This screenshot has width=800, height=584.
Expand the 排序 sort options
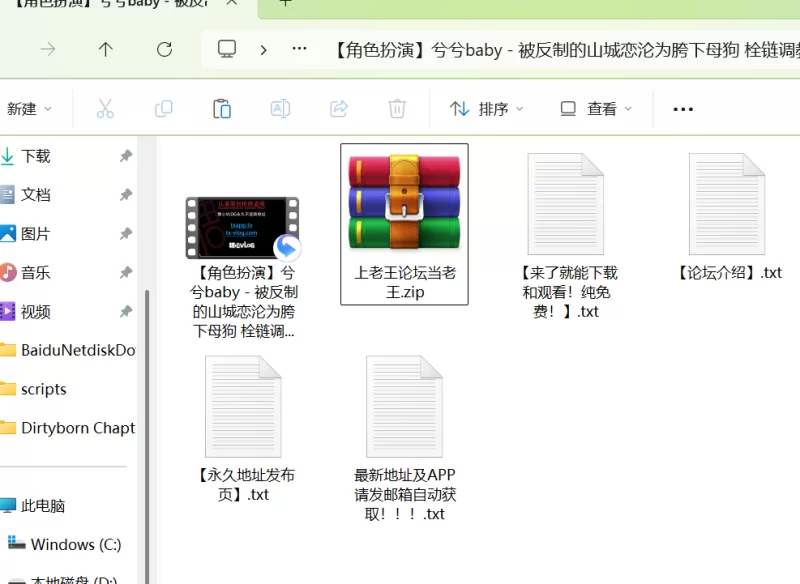pos(486,109)
